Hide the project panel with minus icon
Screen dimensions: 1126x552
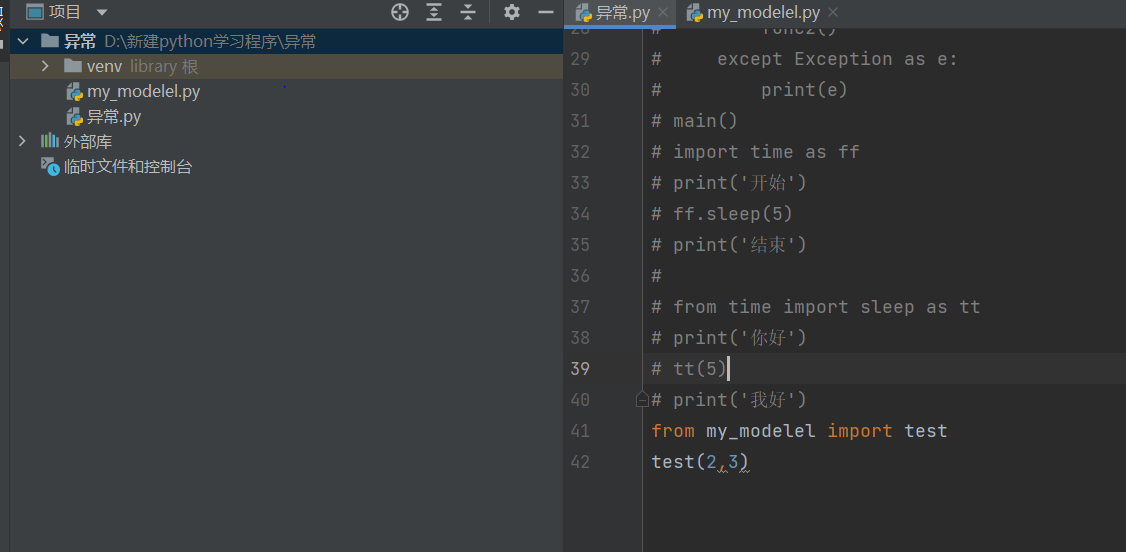pyautogui.click(x=546, y=12)
